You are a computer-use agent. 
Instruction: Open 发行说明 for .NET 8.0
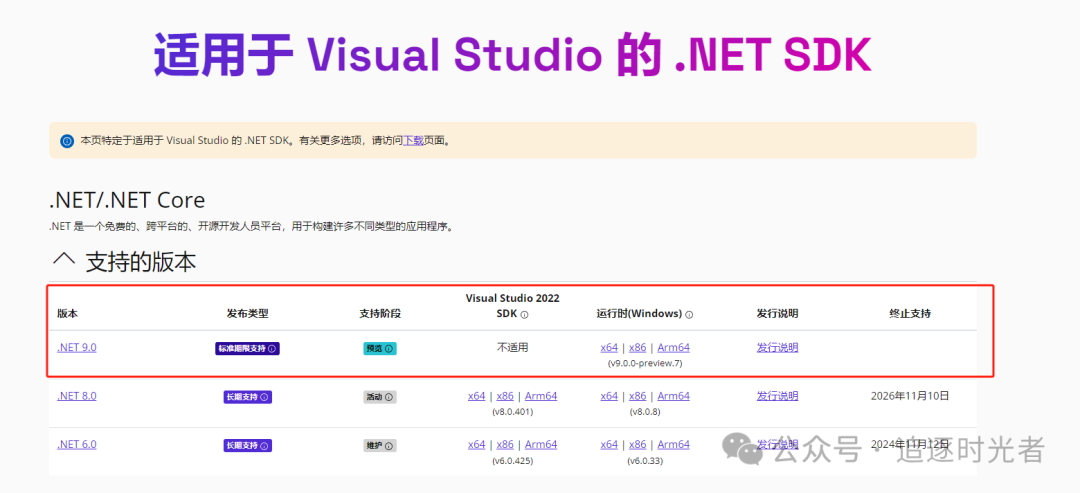point(778,396)
